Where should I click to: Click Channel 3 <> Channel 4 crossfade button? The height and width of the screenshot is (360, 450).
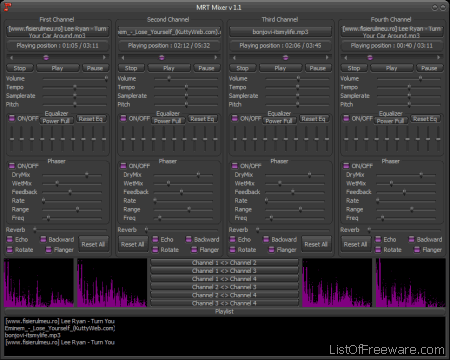coord(224,303)
